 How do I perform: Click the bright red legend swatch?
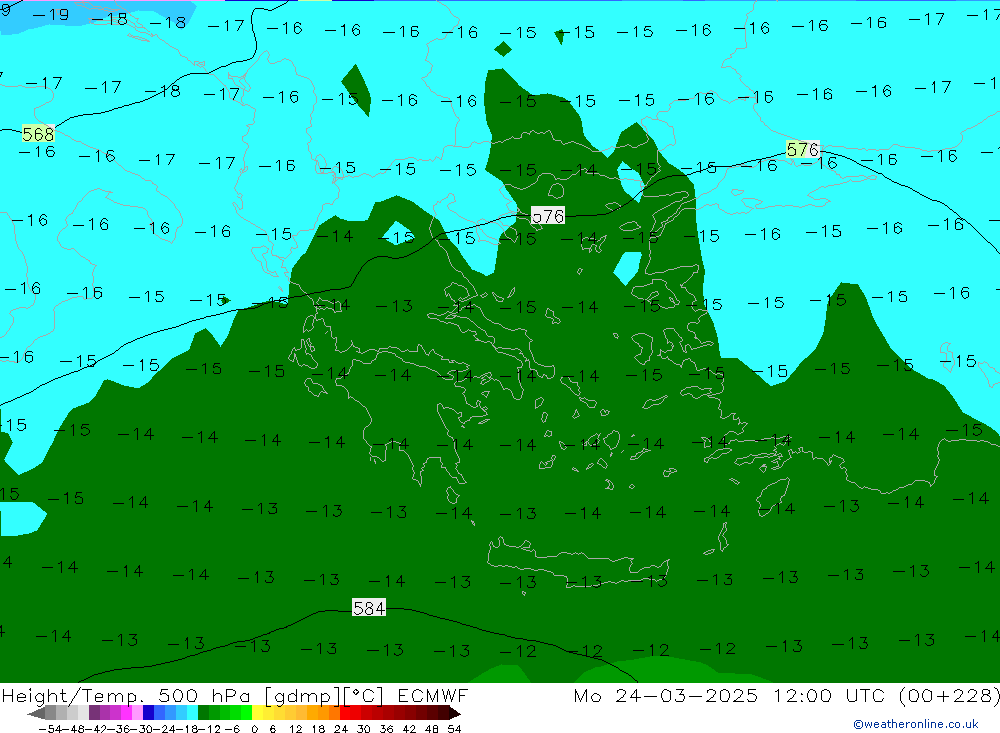[x=345, y=713]
